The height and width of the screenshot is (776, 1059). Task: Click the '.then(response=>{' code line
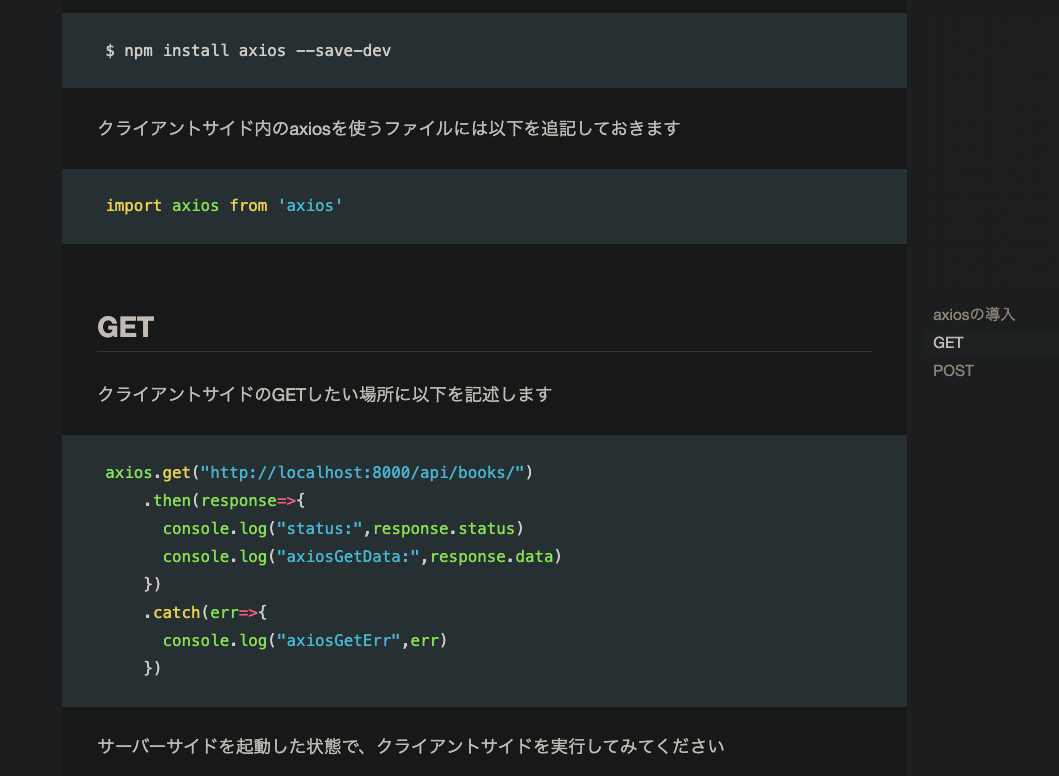[x=224, y=500]
